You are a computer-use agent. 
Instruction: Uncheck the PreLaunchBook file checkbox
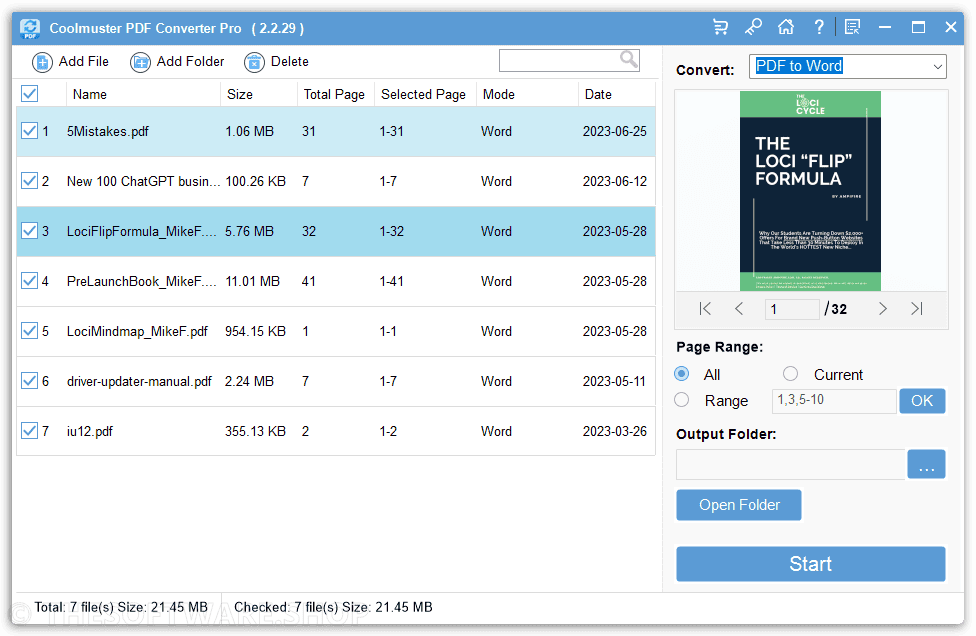pos(29,281)
